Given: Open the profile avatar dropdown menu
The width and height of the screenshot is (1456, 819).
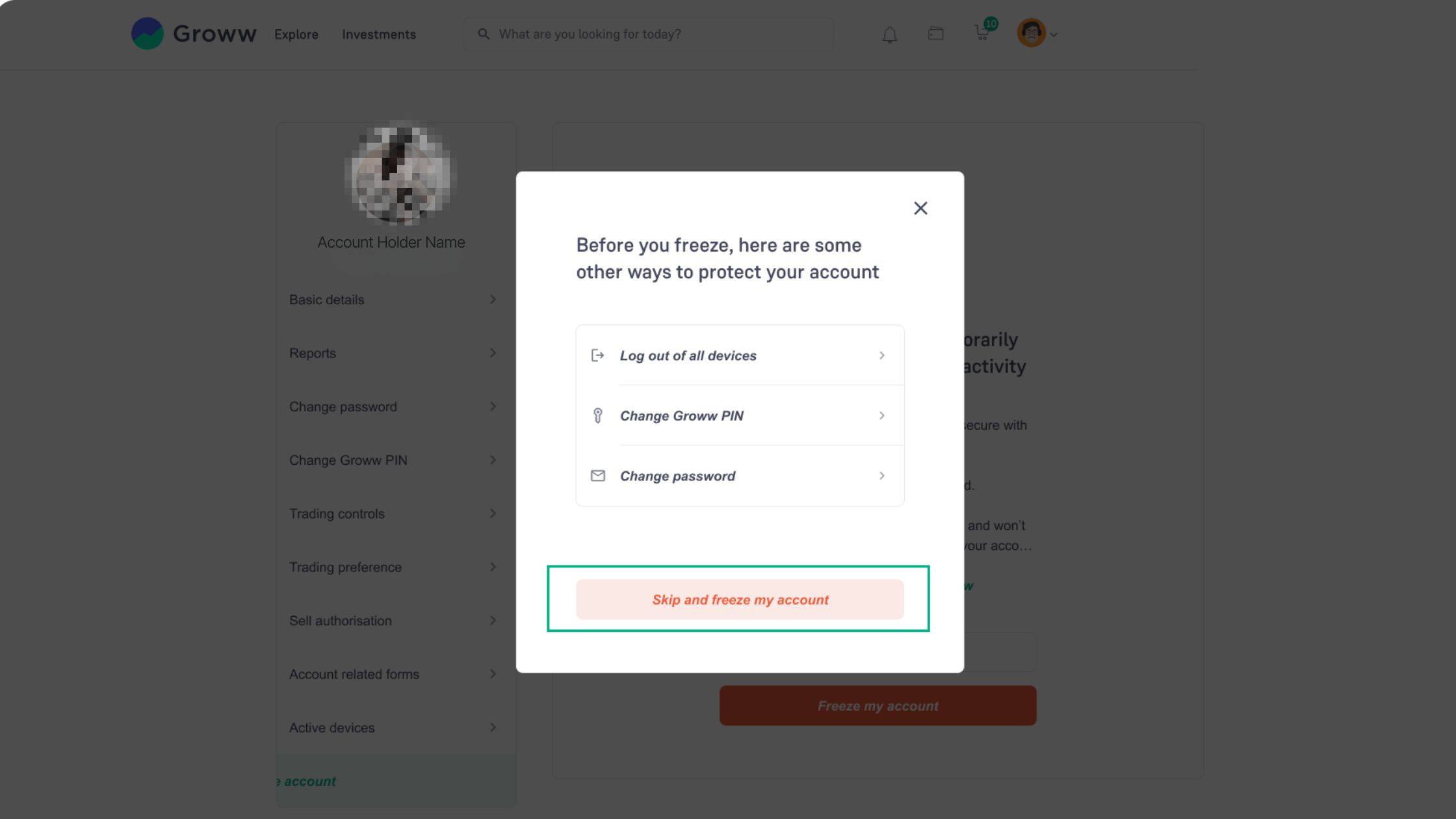Looking at the screenshot, I should pyautogui.click(x=1037, y=33).
